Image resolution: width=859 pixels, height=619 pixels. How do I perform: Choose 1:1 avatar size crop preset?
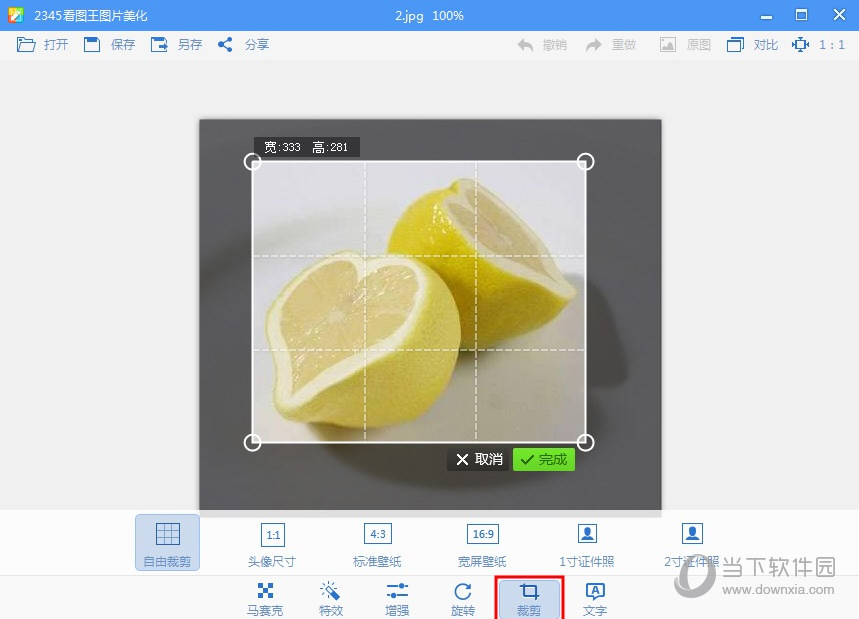coord(272,542)
